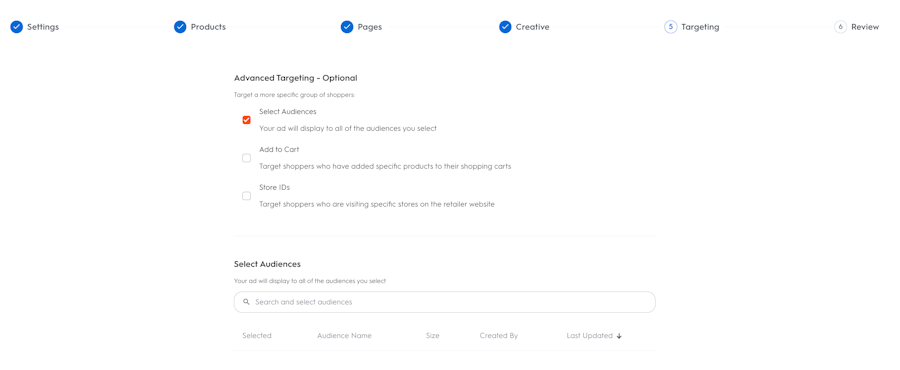Open the Creative step label
Image resolution: width=900 pixels, height=370 pixels.
pos(533,27)
